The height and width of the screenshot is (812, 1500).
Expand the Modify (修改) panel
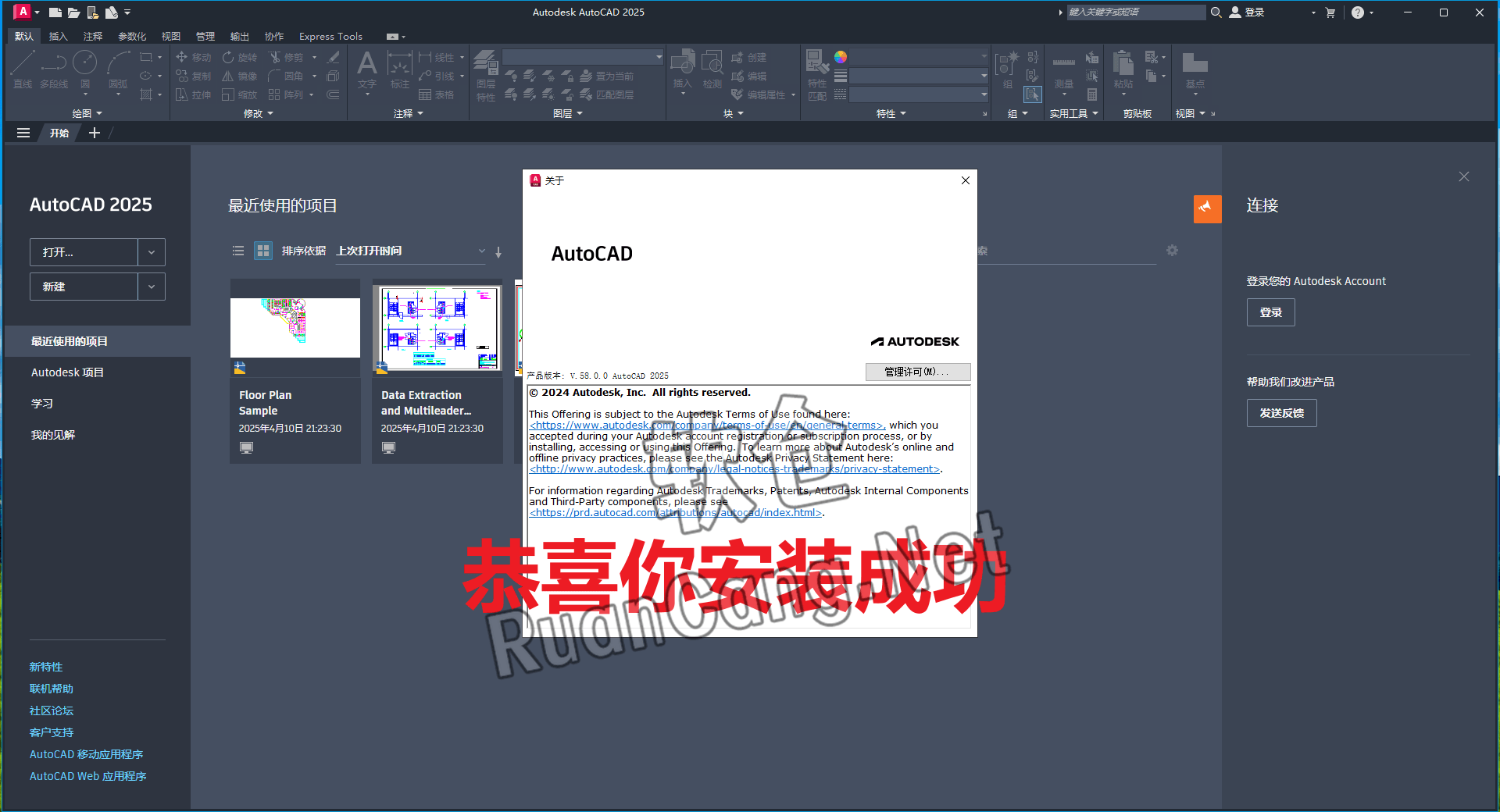pos(259,114)
